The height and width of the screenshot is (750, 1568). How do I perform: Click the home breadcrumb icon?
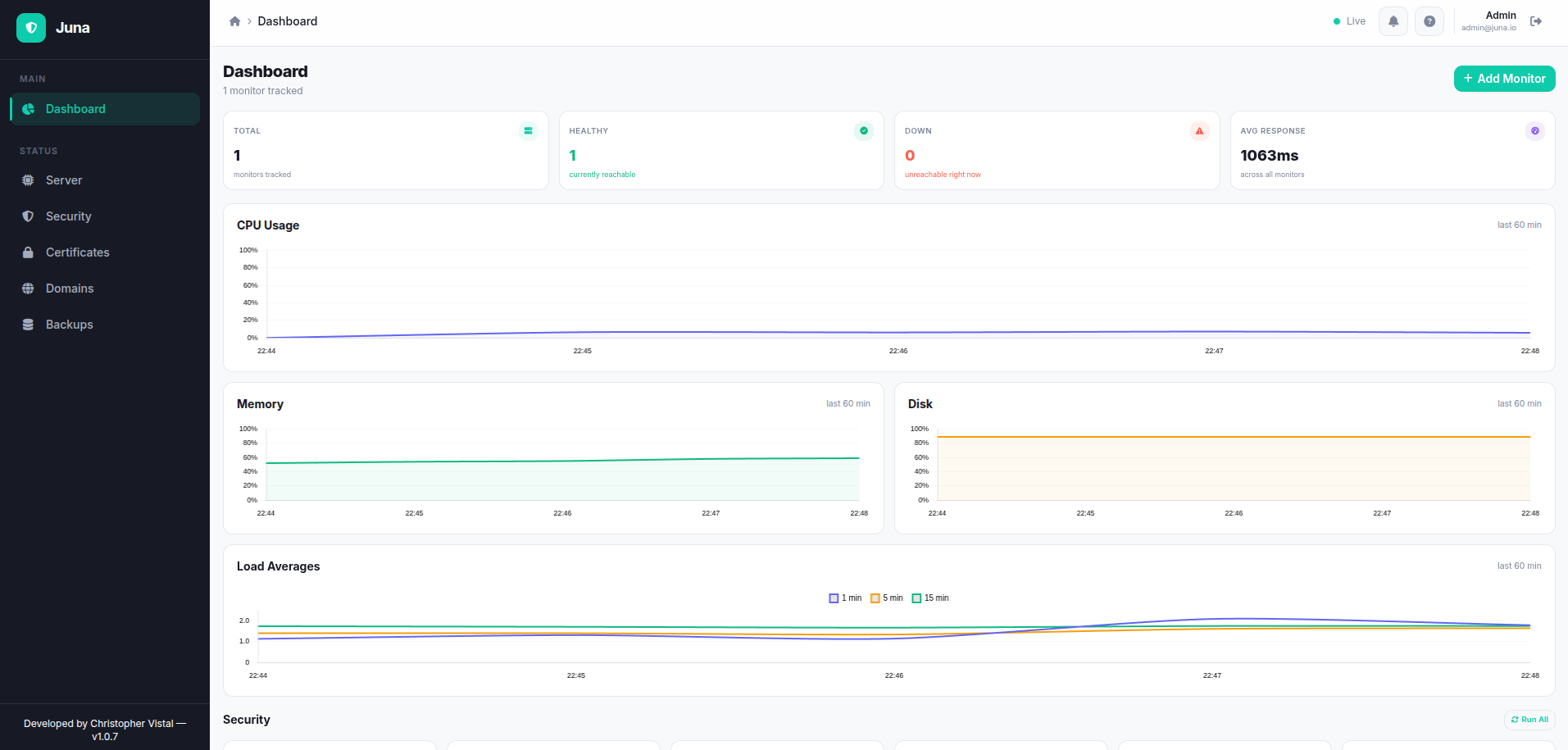point(234,21)
